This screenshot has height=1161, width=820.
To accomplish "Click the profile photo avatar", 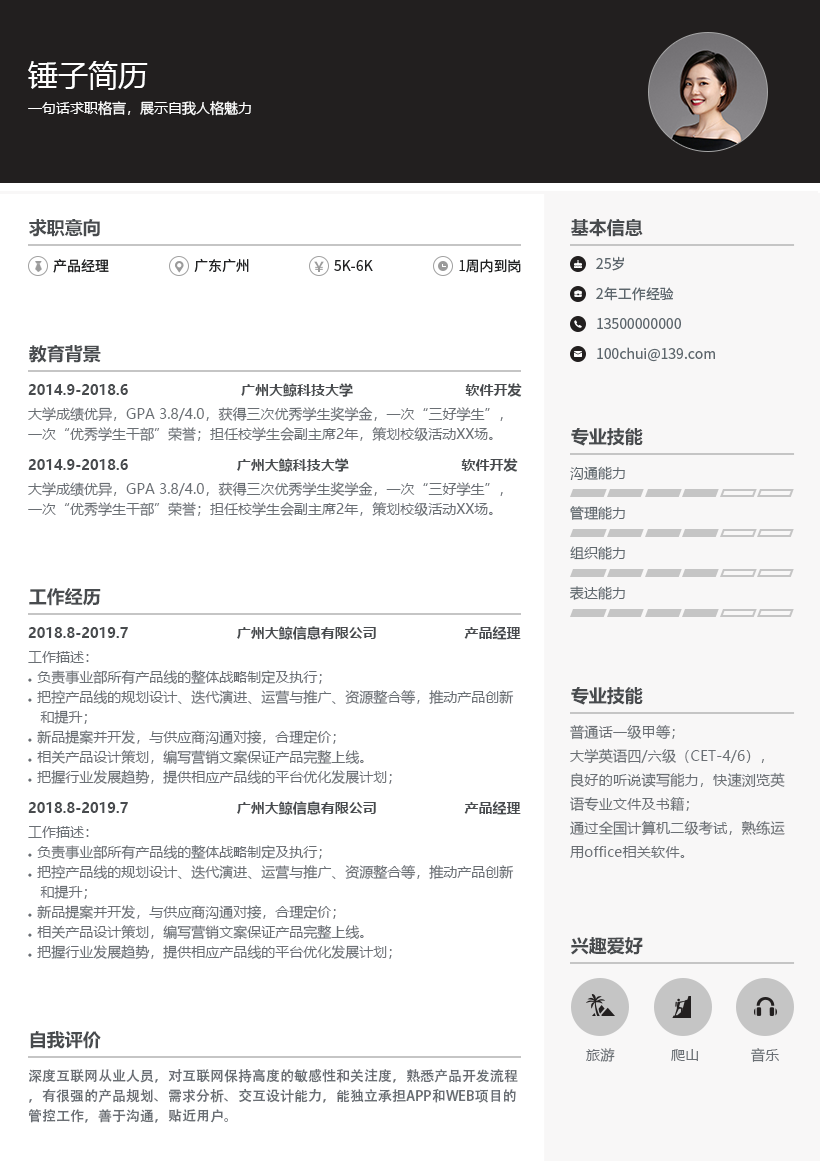I will [x=707, y=92].
